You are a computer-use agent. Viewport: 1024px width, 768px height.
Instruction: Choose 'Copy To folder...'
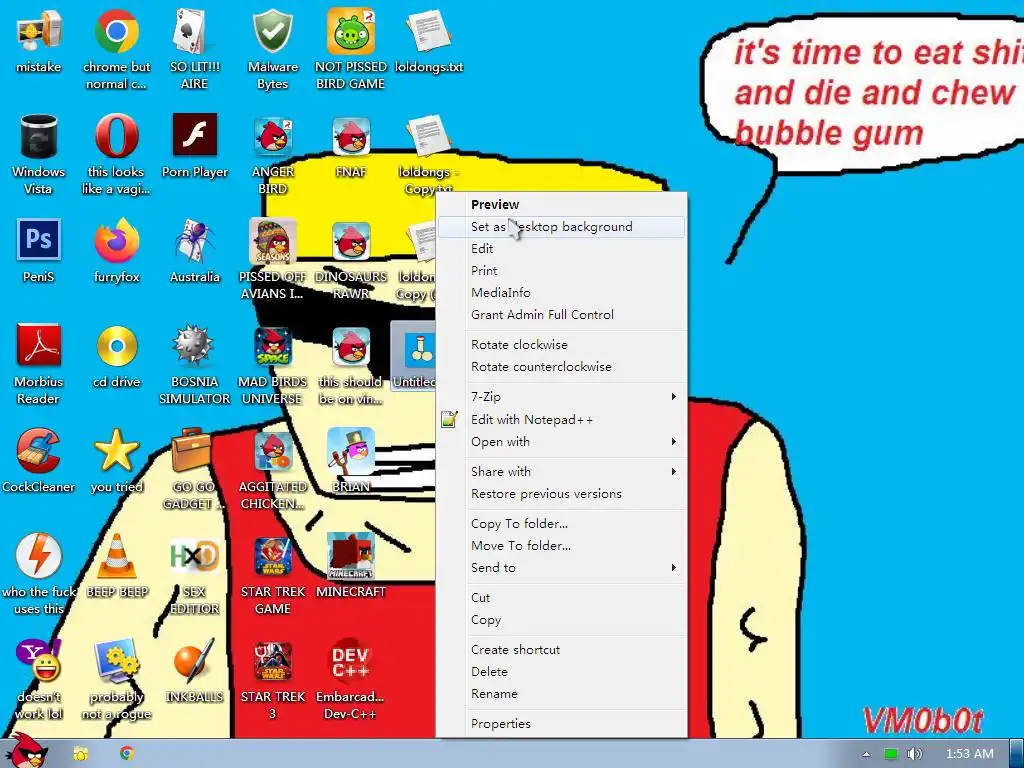[561, 524]
